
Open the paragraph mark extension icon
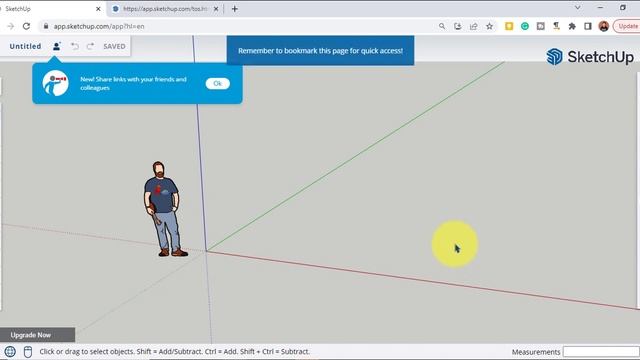[x=556, y=26]
